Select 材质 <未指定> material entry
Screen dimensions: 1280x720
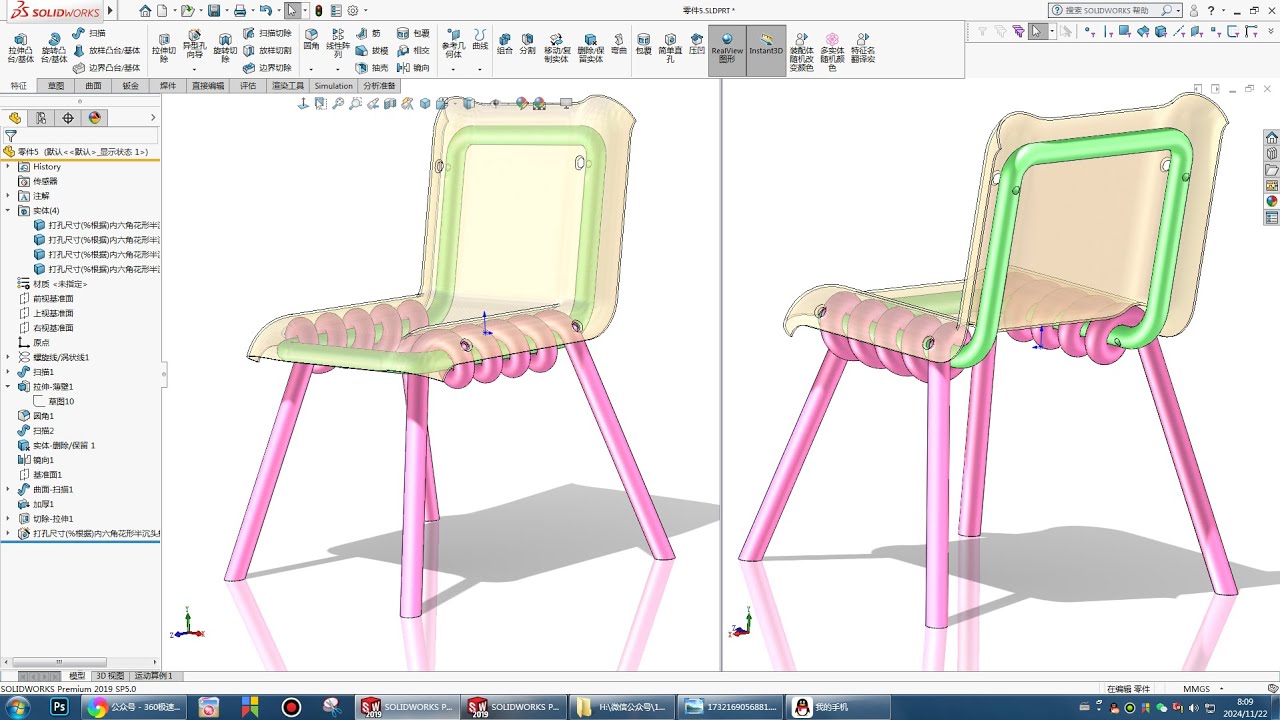(59, 284)
